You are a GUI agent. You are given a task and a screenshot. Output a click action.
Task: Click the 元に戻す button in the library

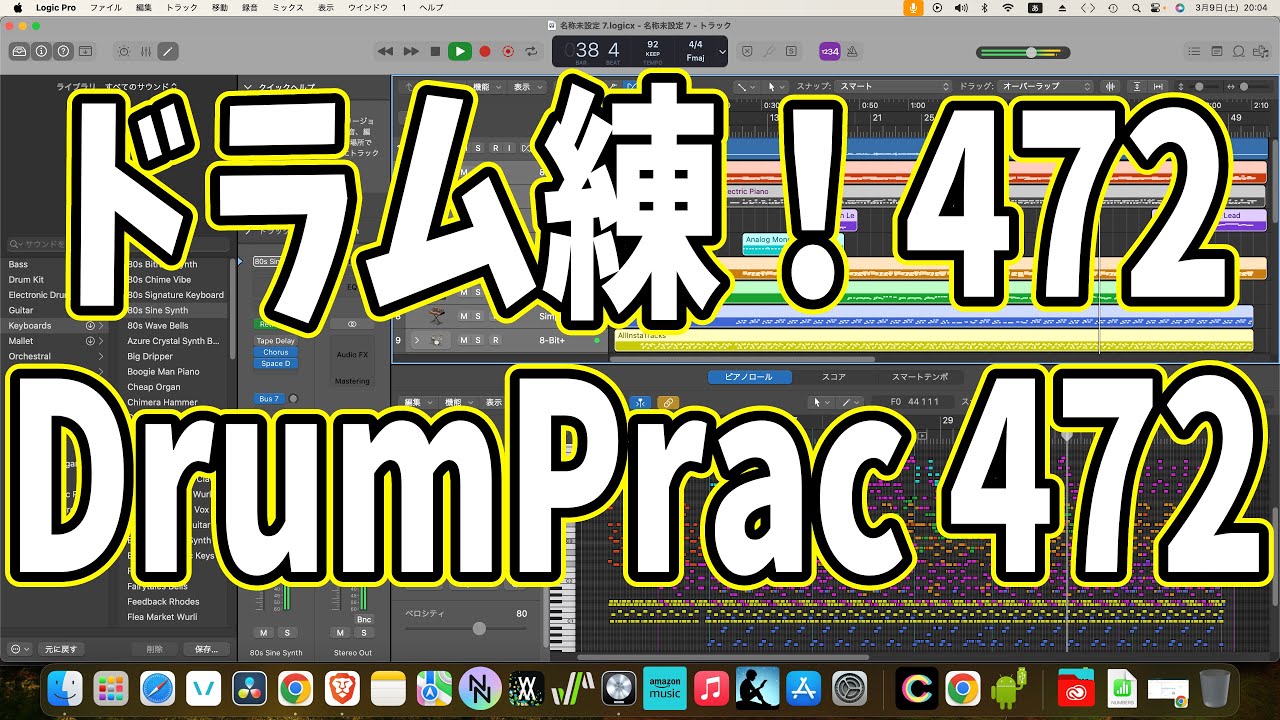point(58,649)
